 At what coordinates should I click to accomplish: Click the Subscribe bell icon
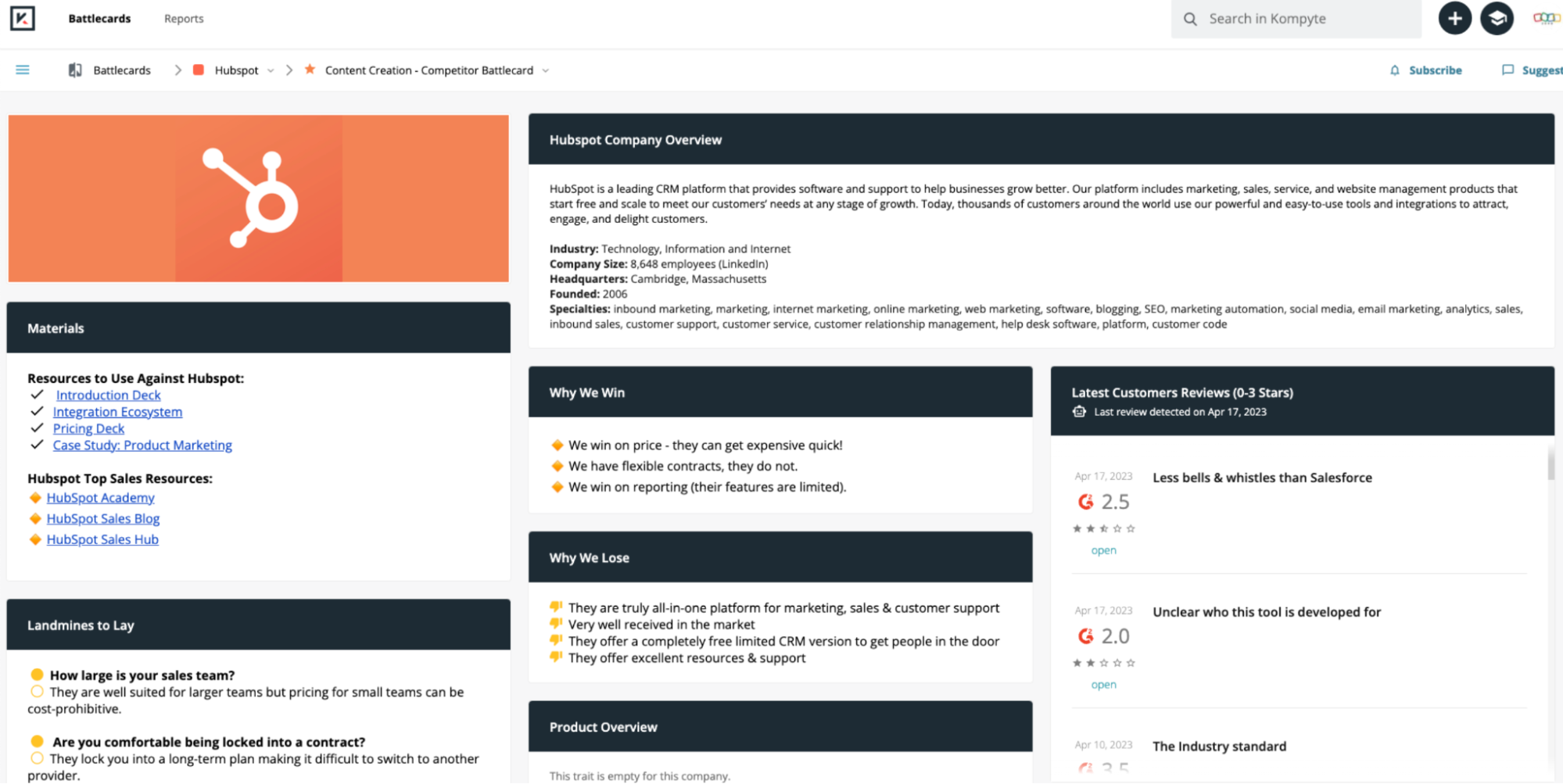point(1395,70)
